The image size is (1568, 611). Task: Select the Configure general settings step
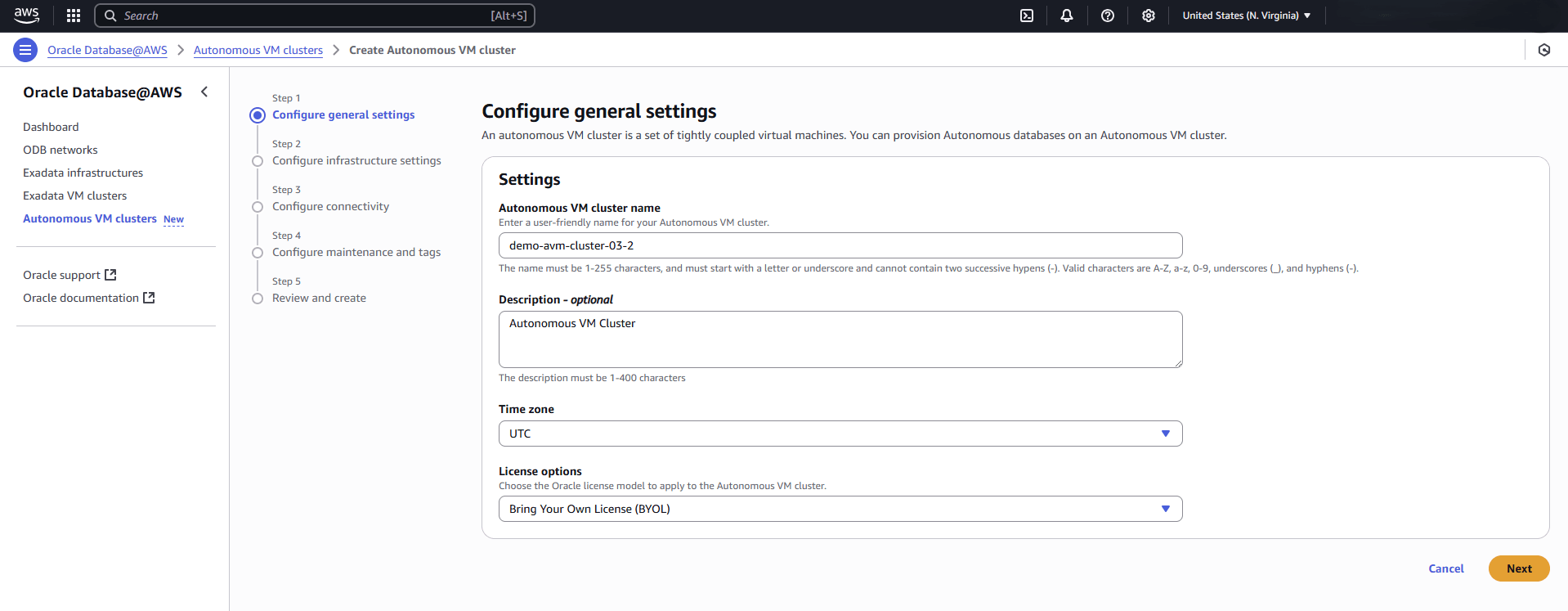point(343,115)
